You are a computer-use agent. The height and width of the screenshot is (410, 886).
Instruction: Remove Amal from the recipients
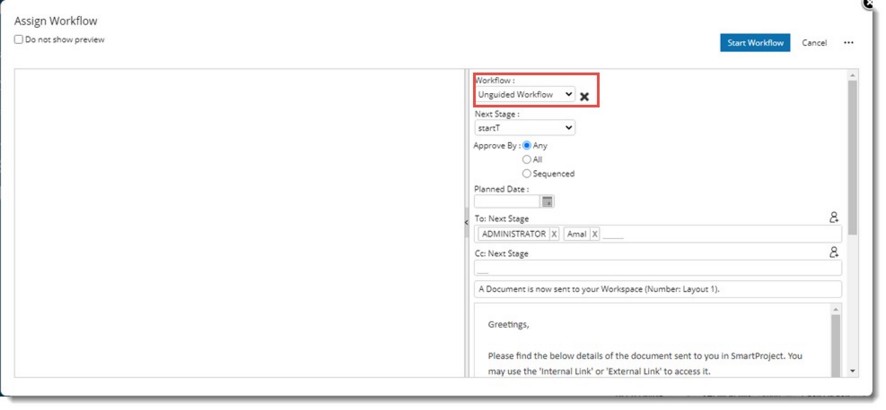pyautogui.click(x=594, y=234)
